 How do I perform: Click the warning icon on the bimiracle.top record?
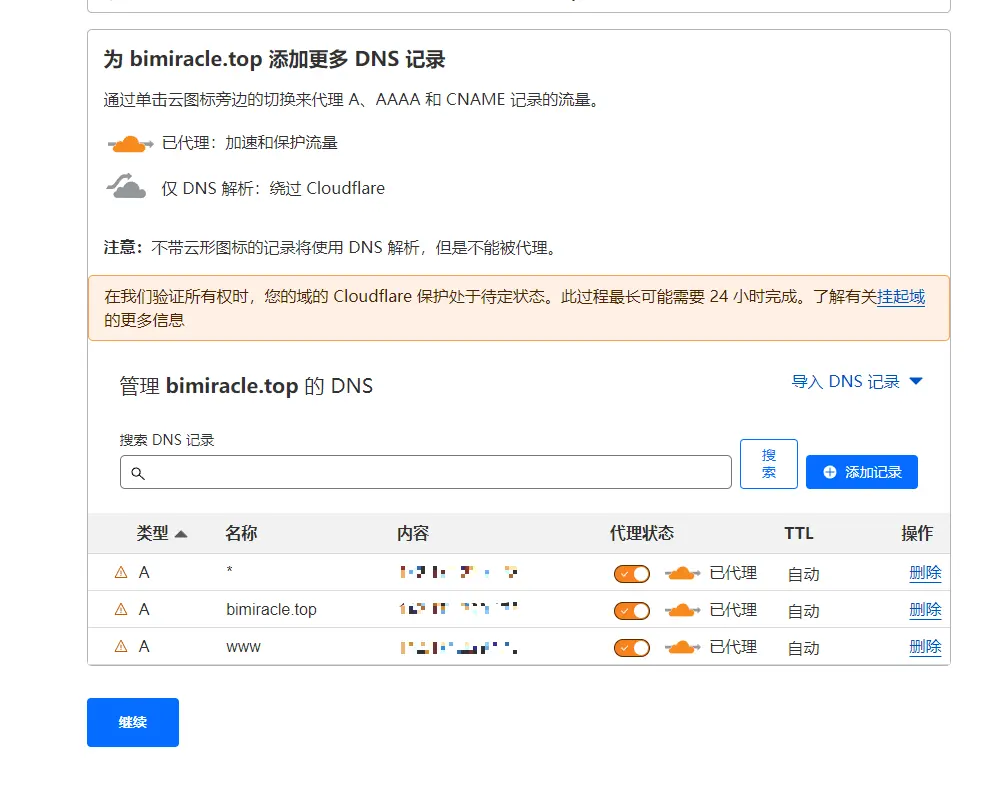click(x=121, y=609)
